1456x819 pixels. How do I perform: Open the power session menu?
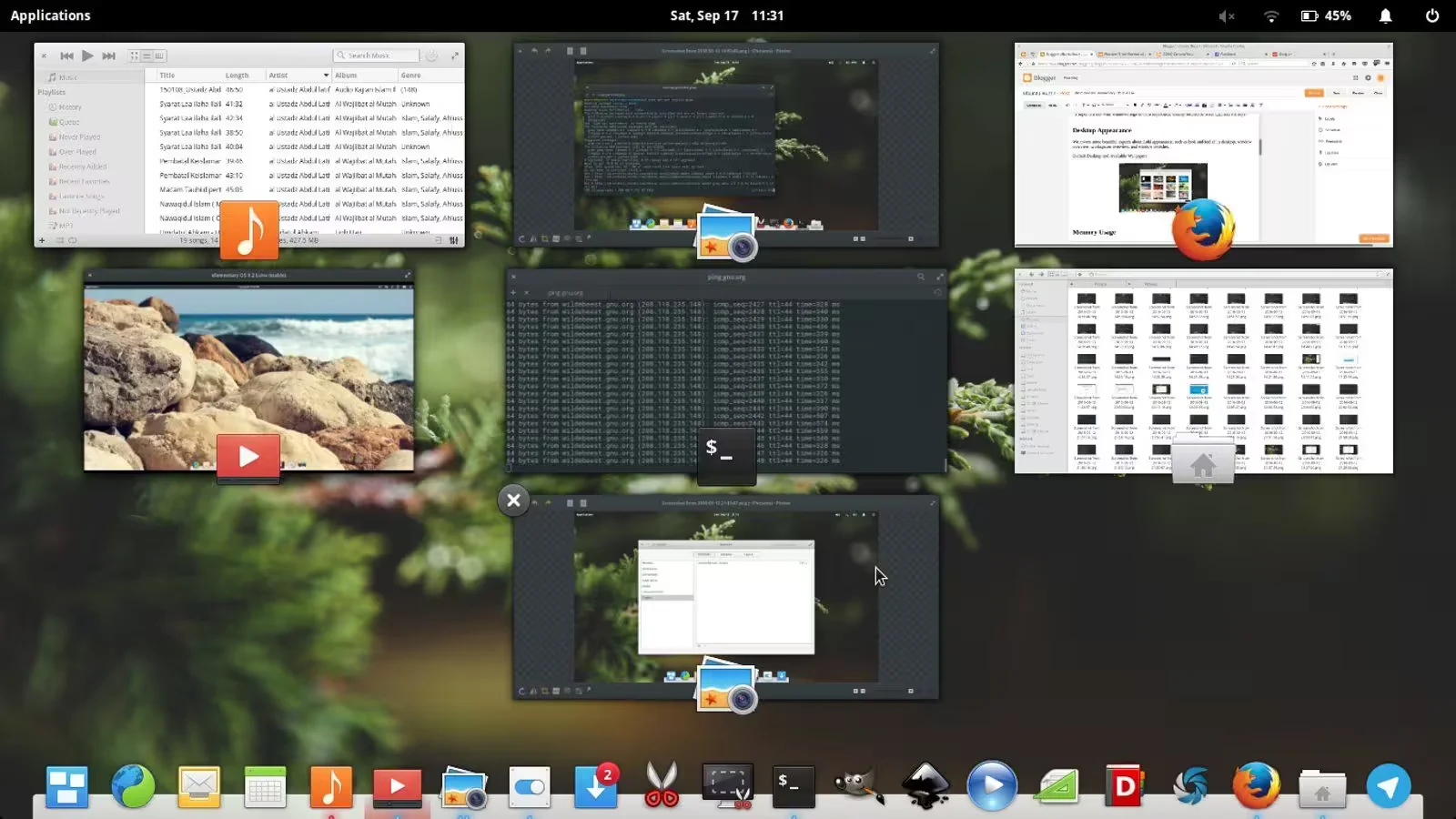click(x=1431, y=15)
